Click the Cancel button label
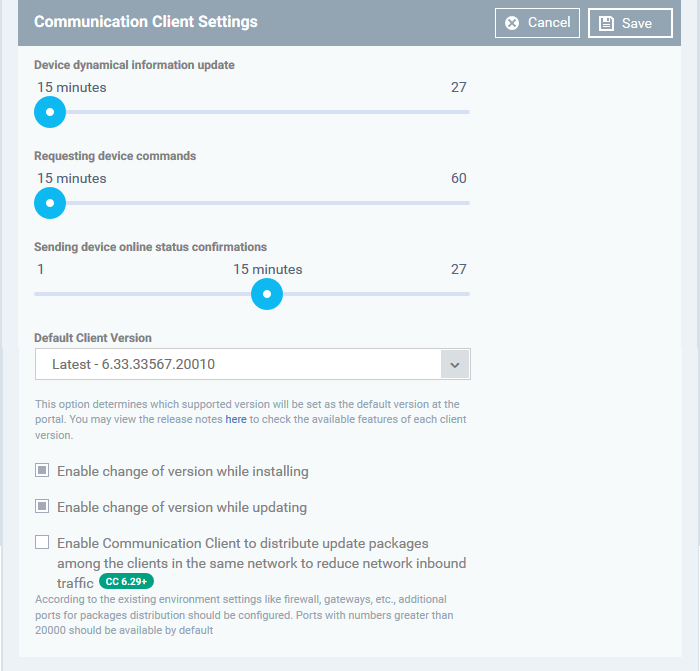This screenshot has height=671, width=700. pyautogui.click(x=549, y=22)
